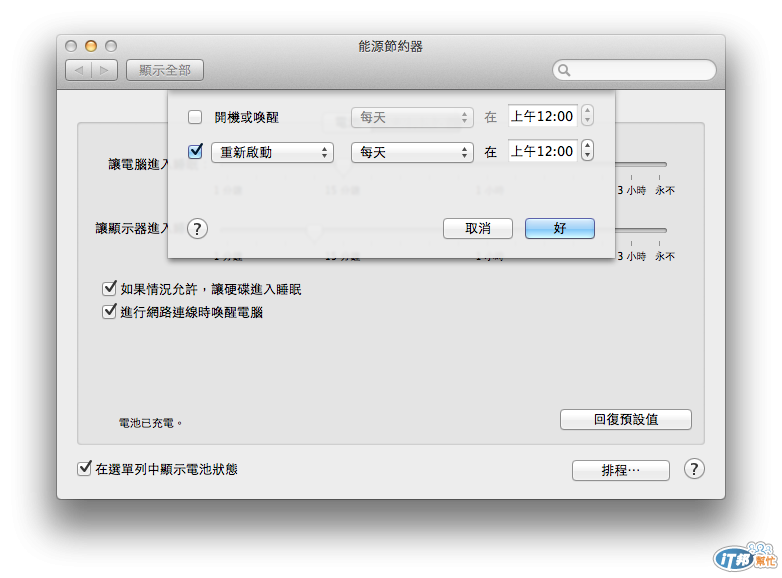Viewport: 782px width, 578px height.
Task: Open the 重新啟動 action dropdown
Action: (x=272, y=152)
